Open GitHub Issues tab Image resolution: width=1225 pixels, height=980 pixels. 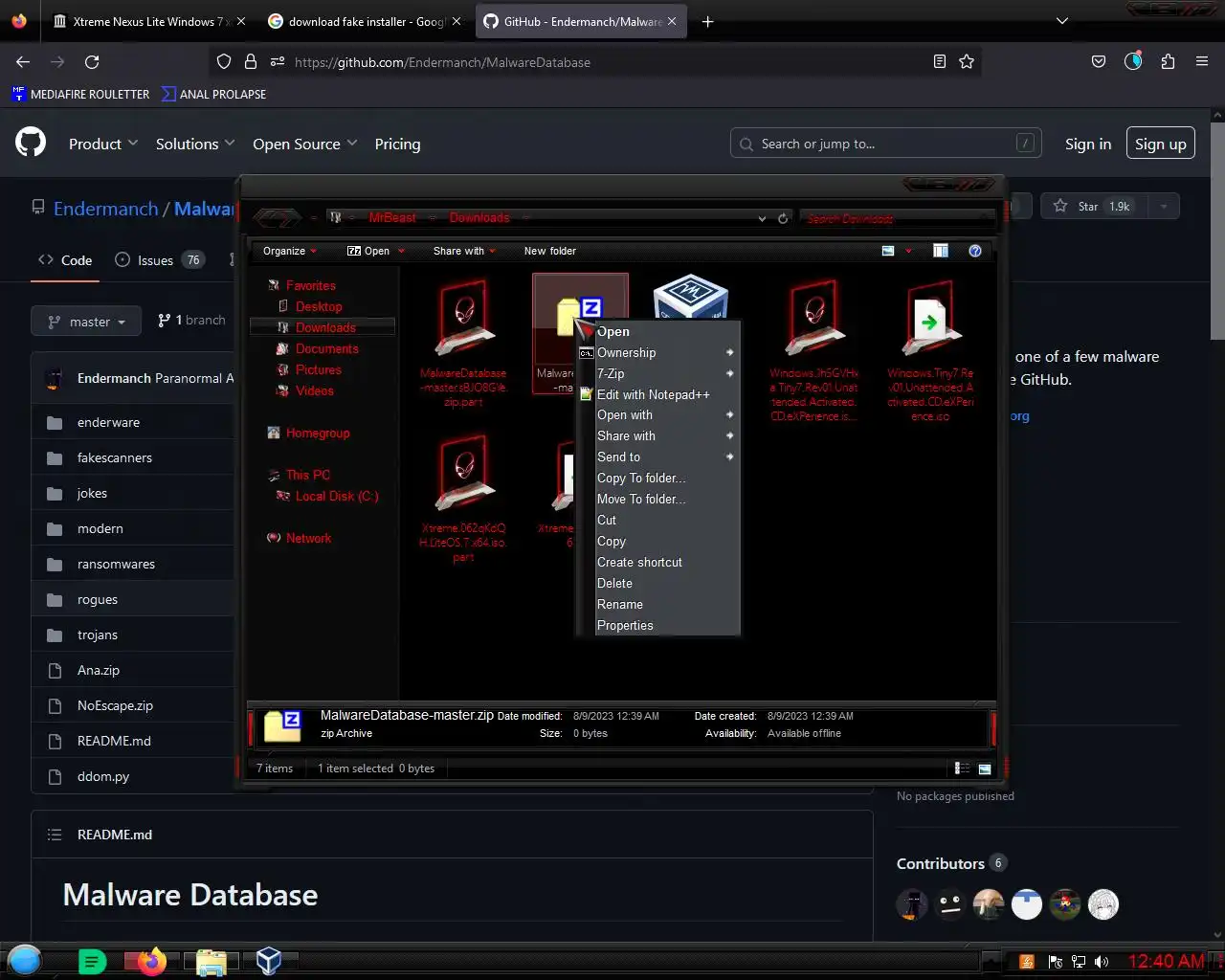pyautogui.click(x=158, y=259)
